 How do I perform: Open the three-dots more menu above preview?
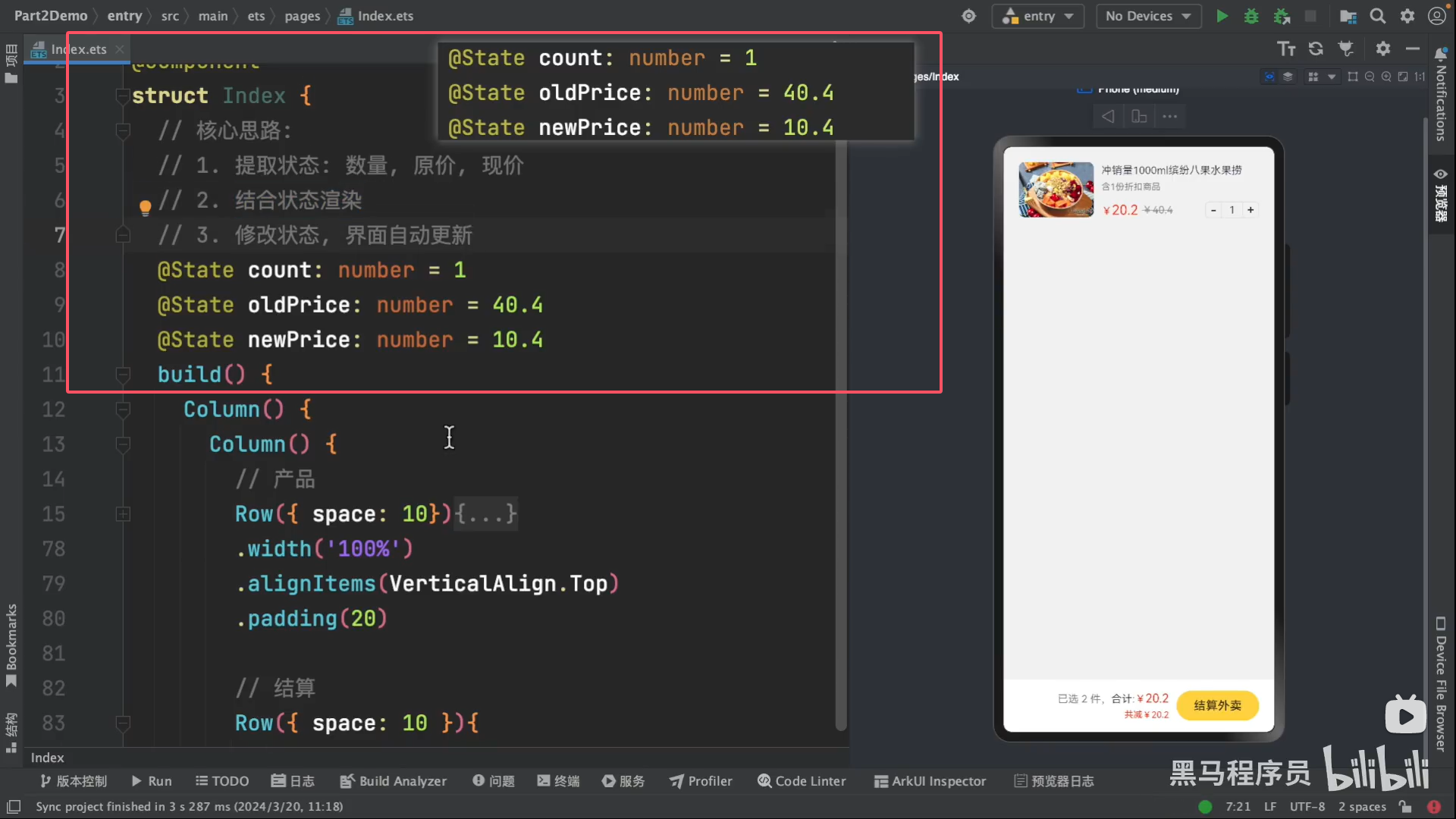(1170, 116)
